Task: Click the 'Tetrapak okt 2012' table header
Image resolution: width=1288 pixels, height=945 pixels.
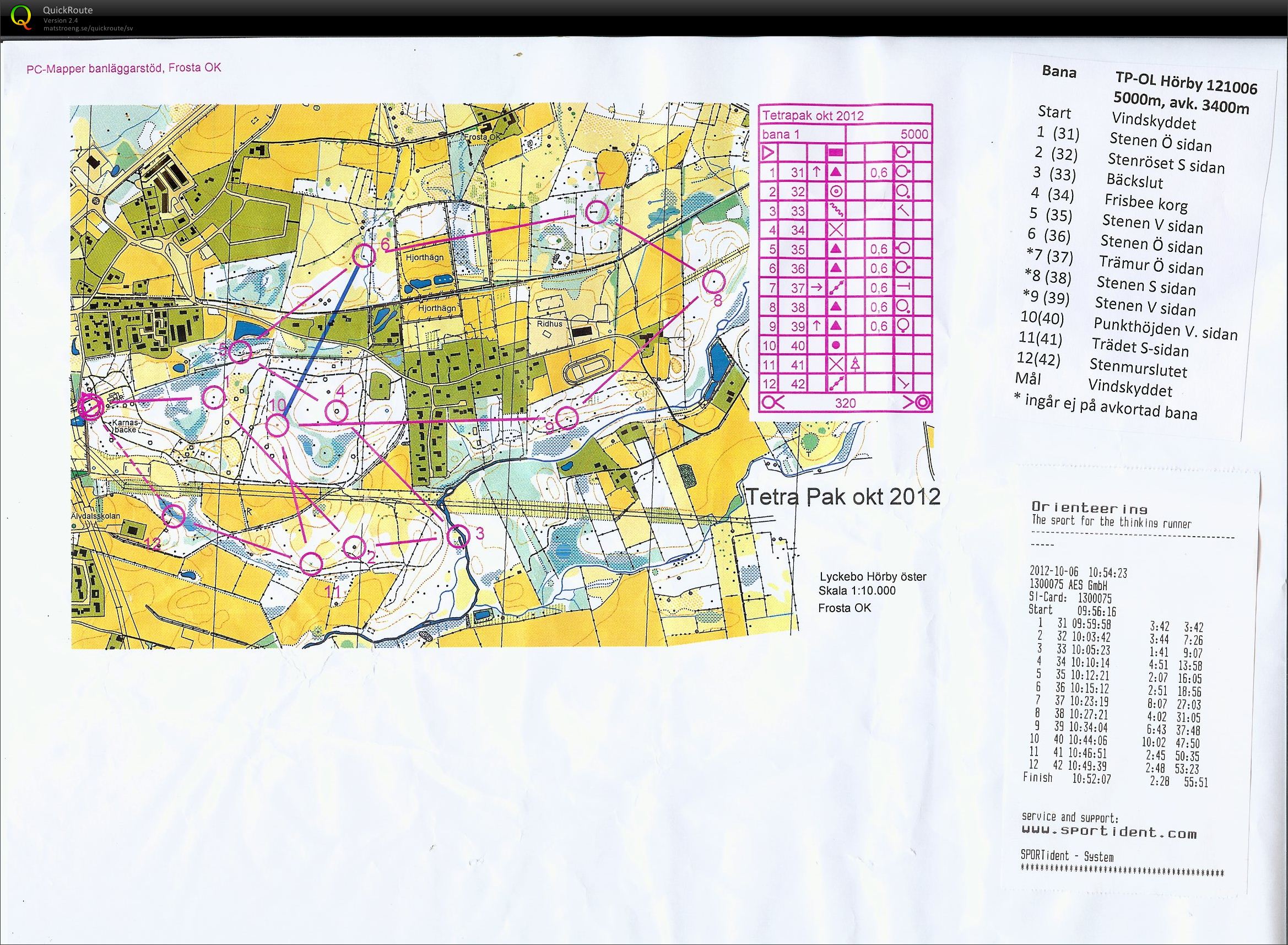Action: click(813, 115)
